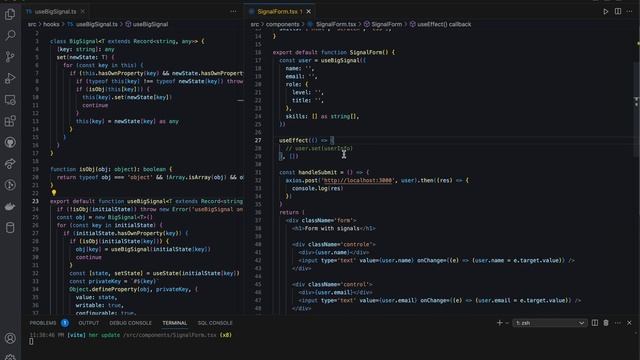
Task: Click 'hmr update' message in terminal
Action: (x=104, y=335)
